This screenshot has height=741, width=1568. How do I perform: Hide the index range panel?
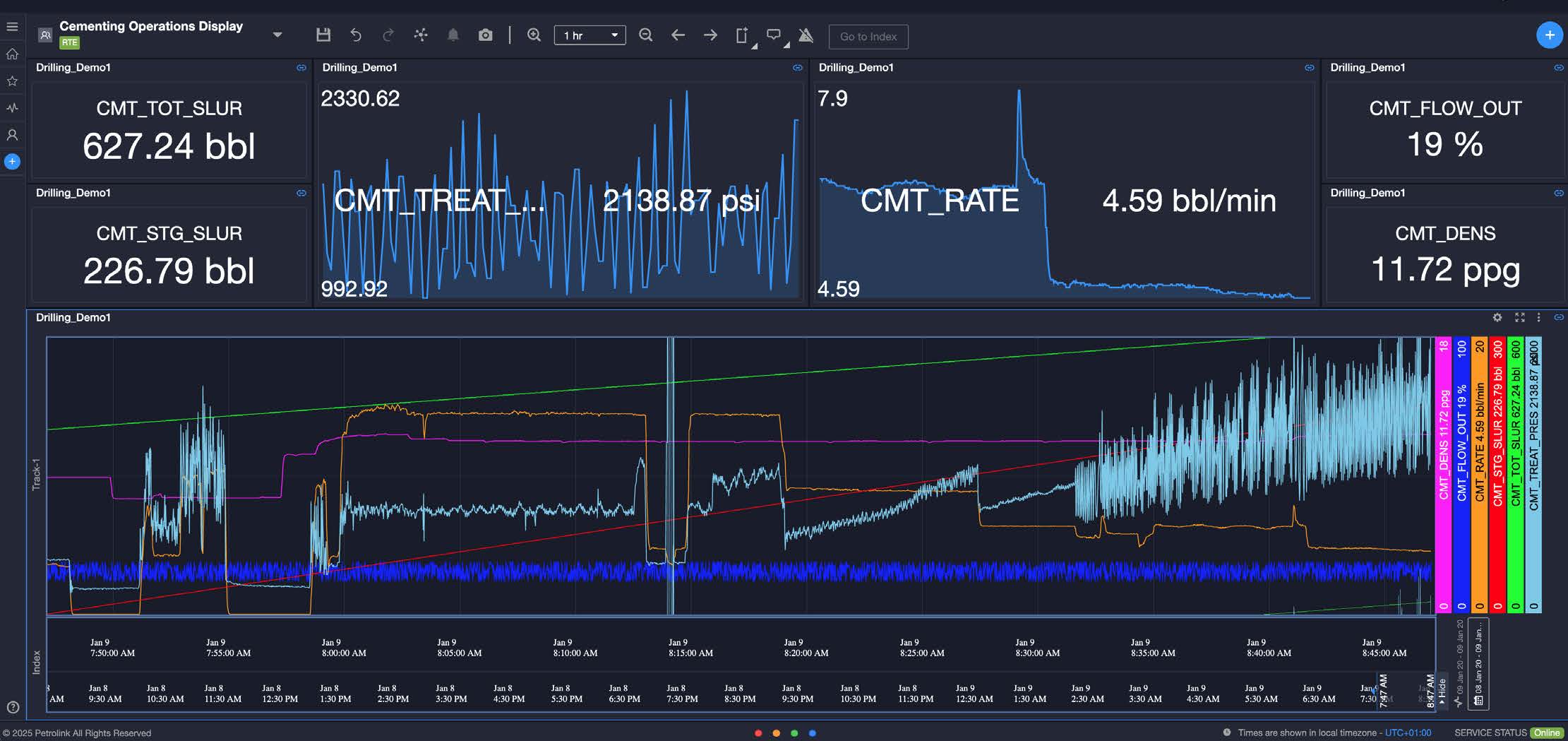coord(1441,692)
